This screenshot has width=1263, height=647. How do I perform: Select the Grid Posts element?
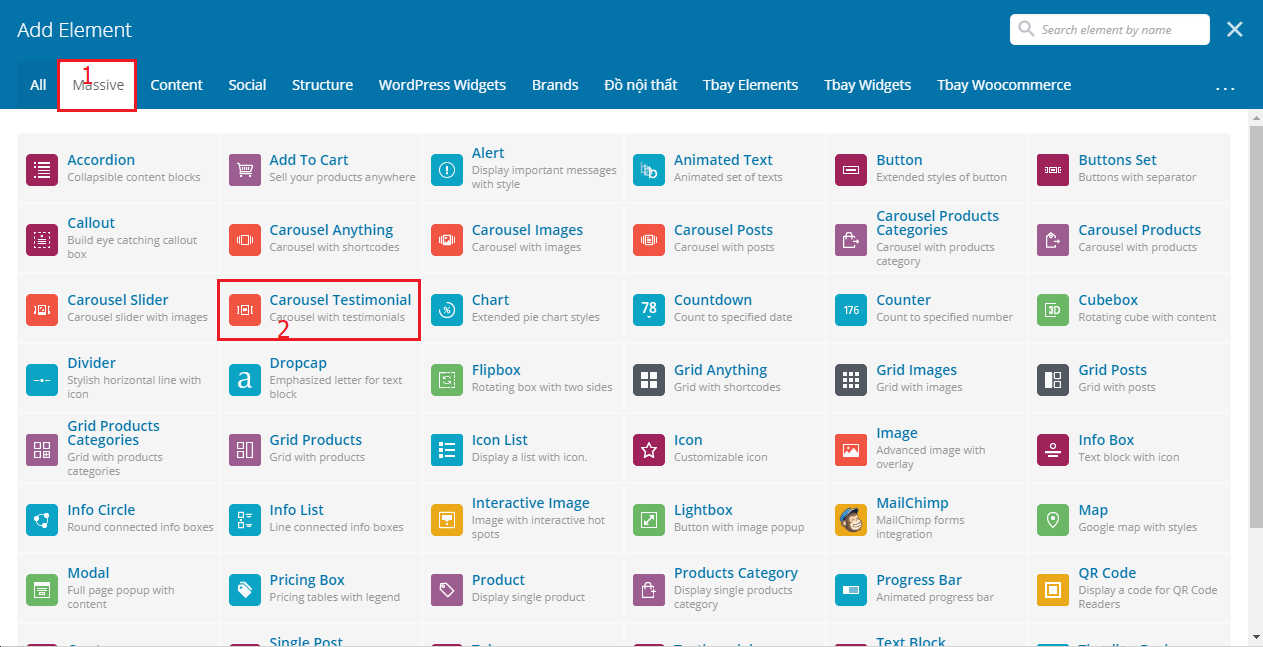[1128, 380]
